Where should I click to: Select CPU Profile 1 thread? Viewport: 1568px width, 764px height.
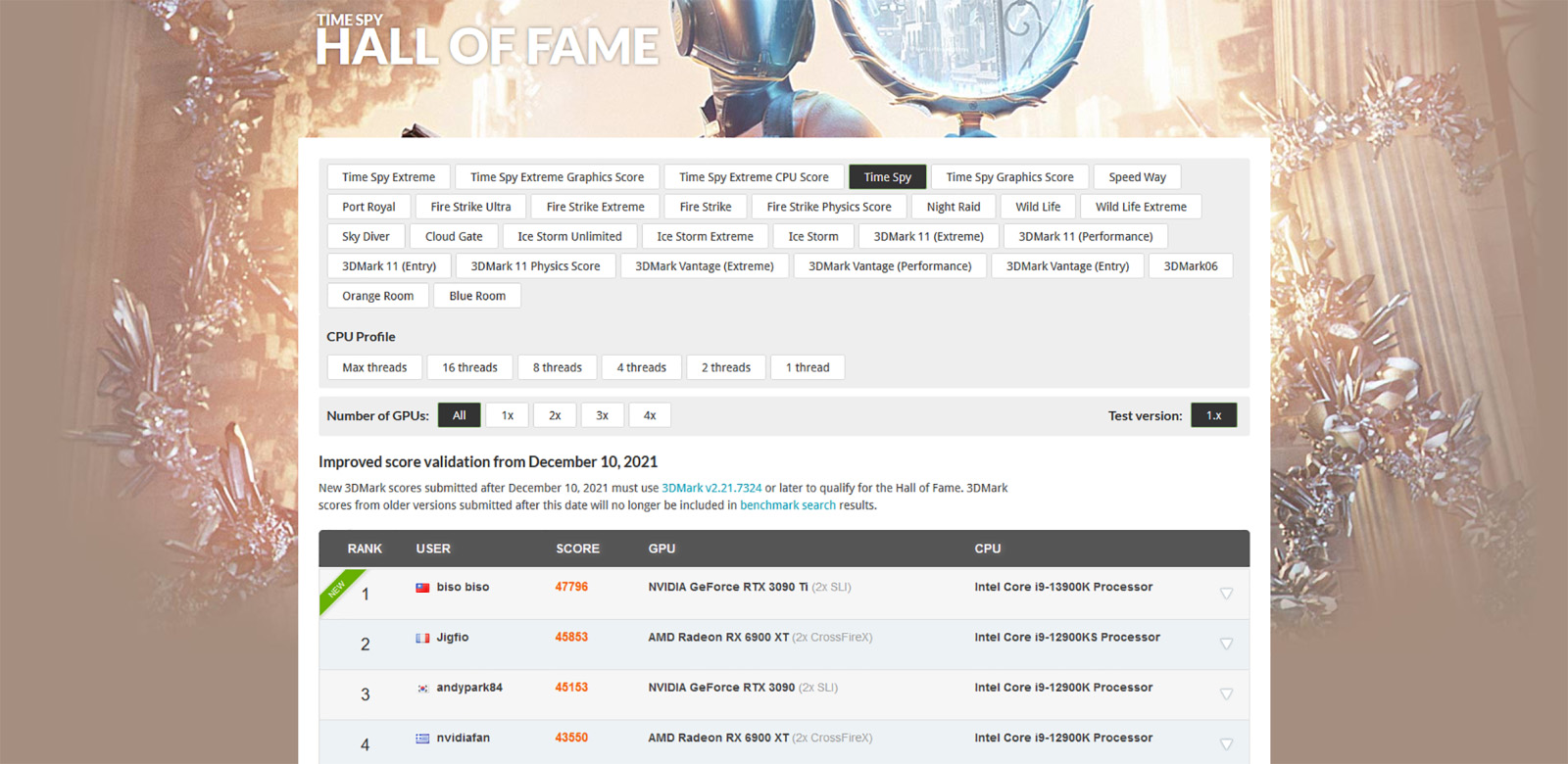[808, 367]
